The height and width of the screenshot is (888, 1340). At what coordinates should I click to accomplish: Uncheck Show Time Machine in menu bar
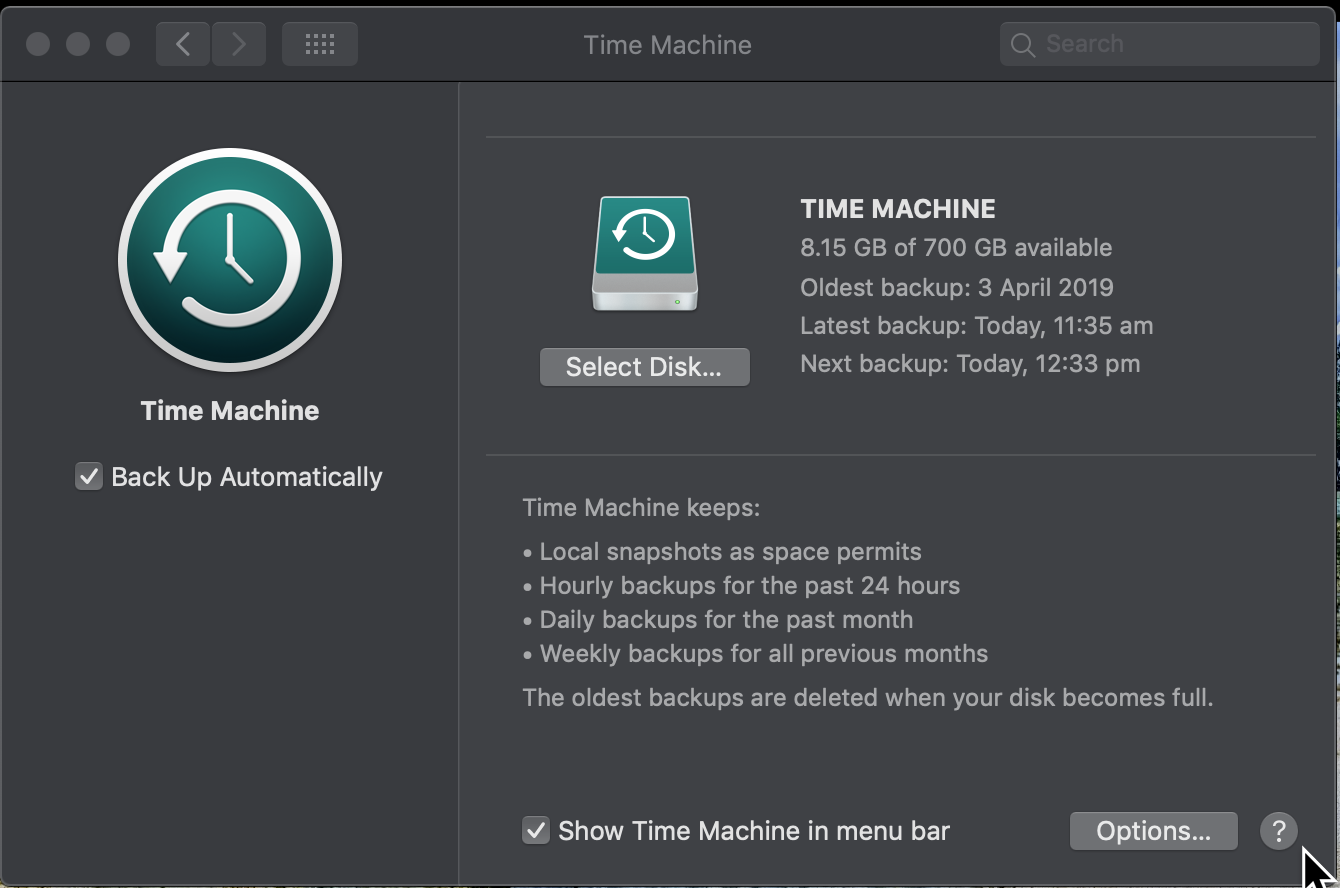point(536,831)
